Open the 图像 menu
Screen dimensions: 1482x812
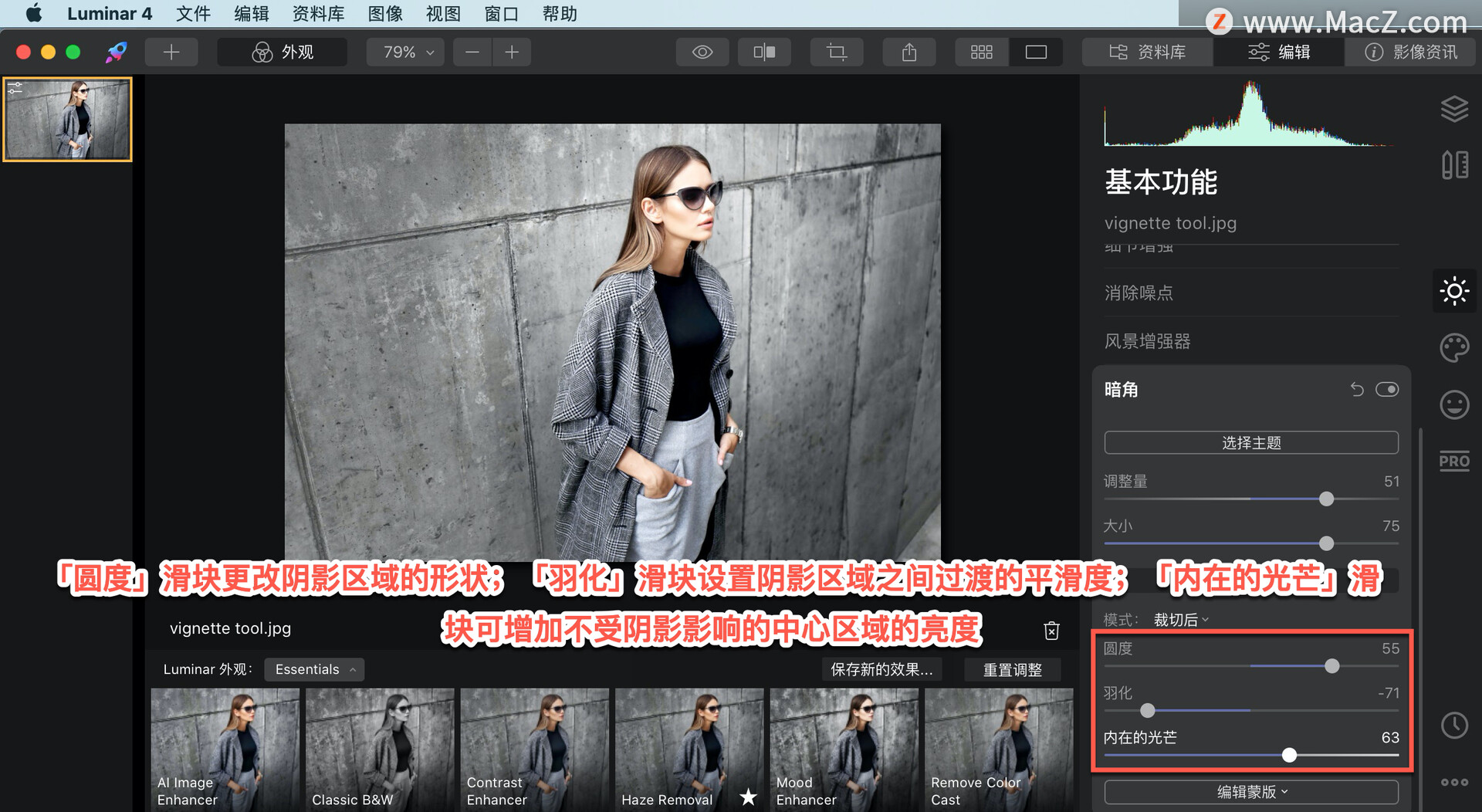384,13
